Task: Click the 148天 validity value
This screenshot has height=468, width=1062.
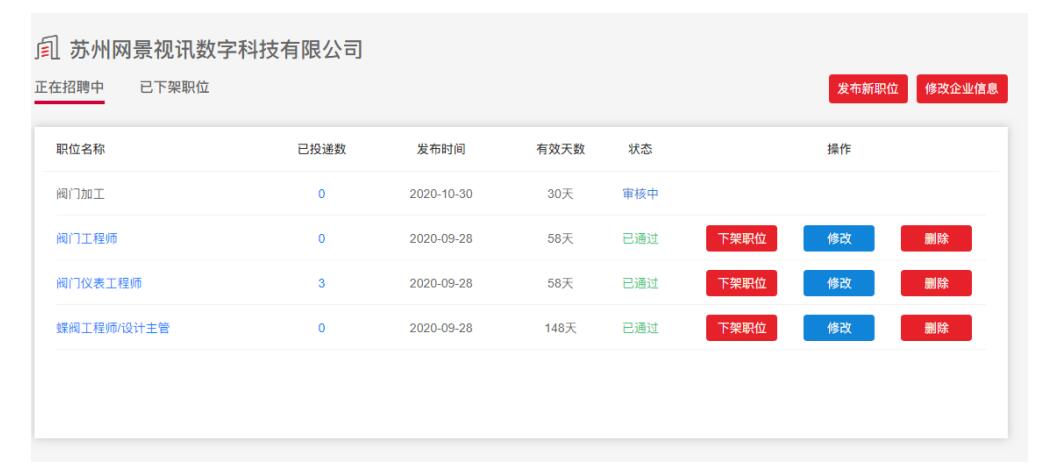Action: (560, 328)
